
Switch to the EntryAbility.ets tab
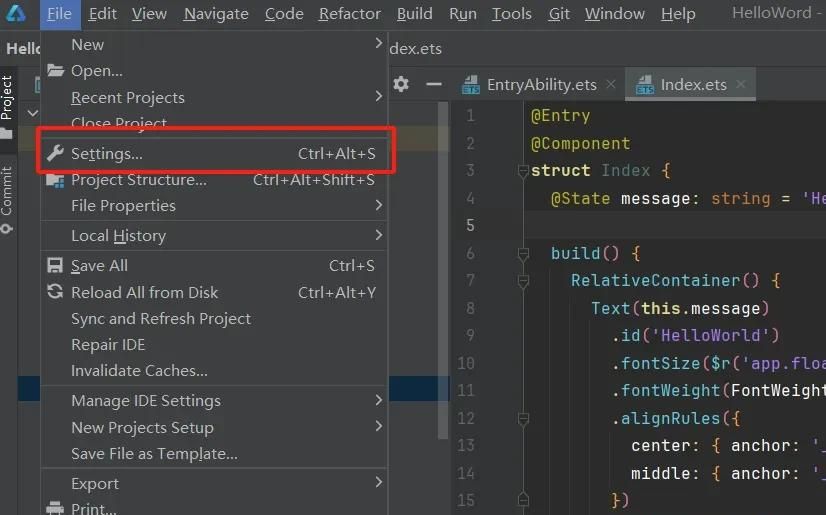pyautogui.click(x=541, y=85)
